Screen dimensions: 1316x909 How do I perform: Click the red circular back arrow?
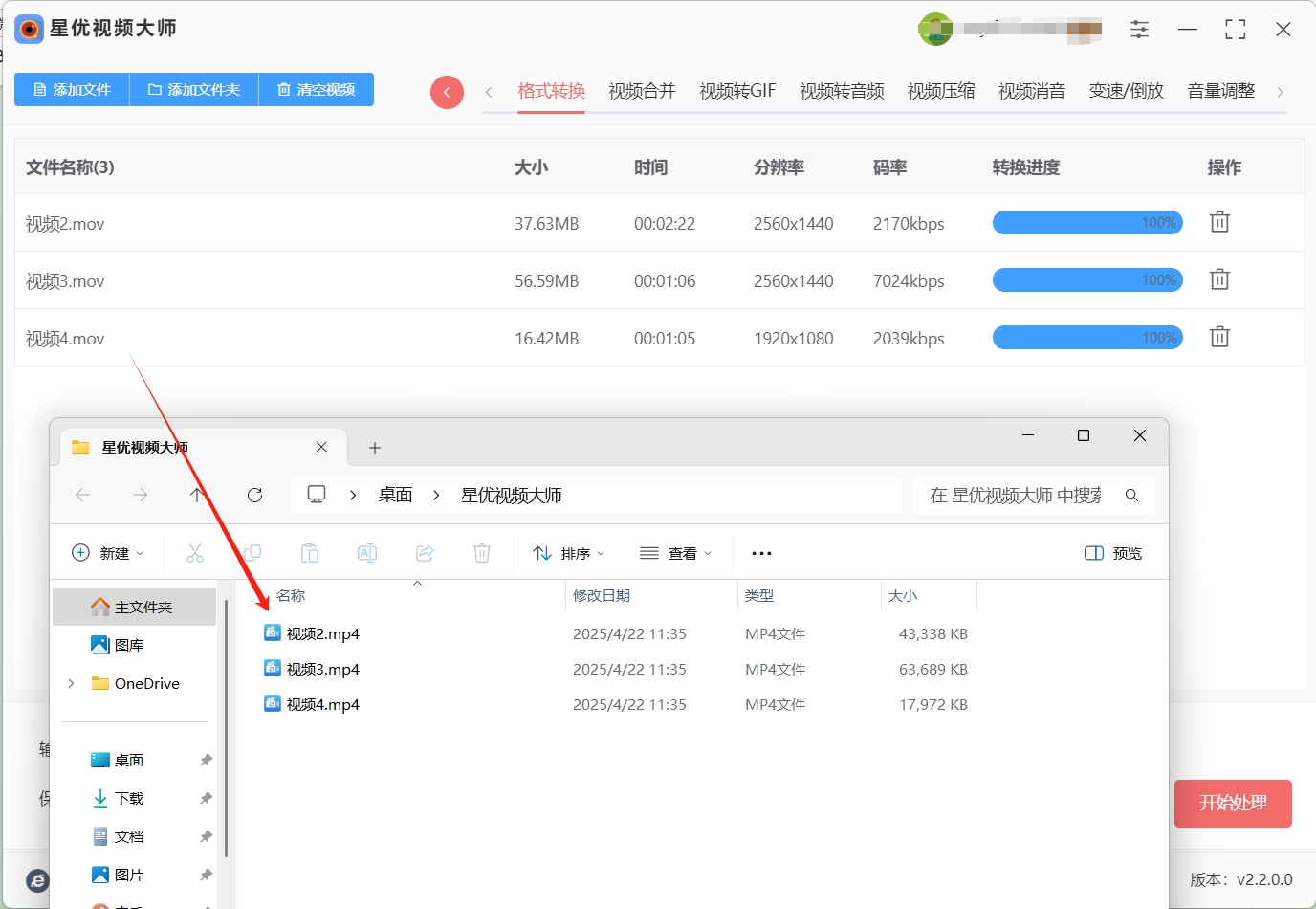(x=447, y=93)
